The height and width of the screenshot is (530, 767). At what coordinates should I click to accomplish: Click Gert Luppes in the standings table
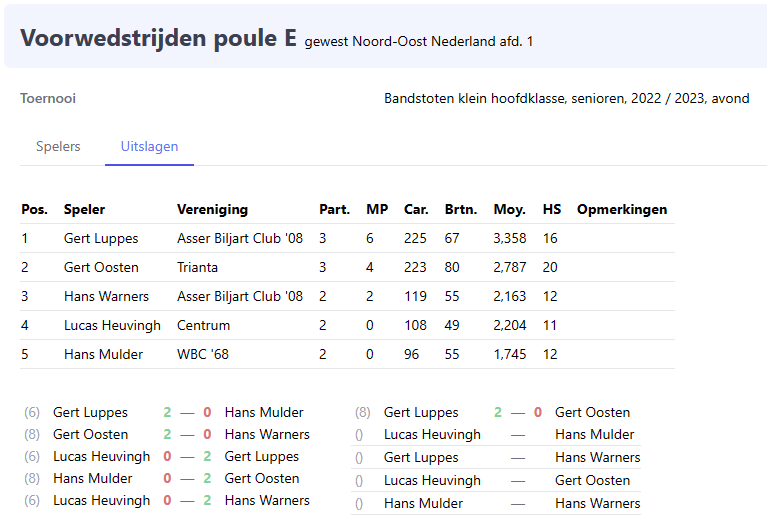point(101,238)
